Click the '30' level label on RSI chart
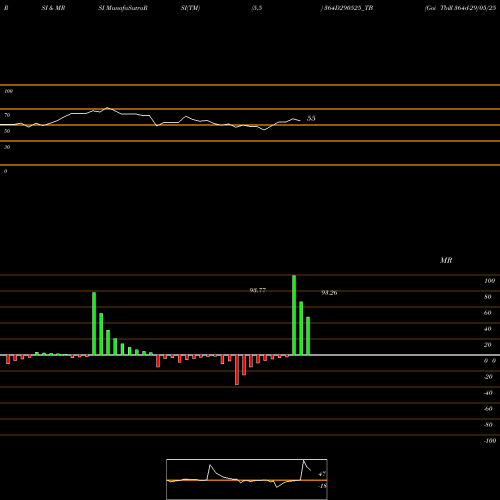This screenshot has height=500, width=500. click(x=7, y=147)
